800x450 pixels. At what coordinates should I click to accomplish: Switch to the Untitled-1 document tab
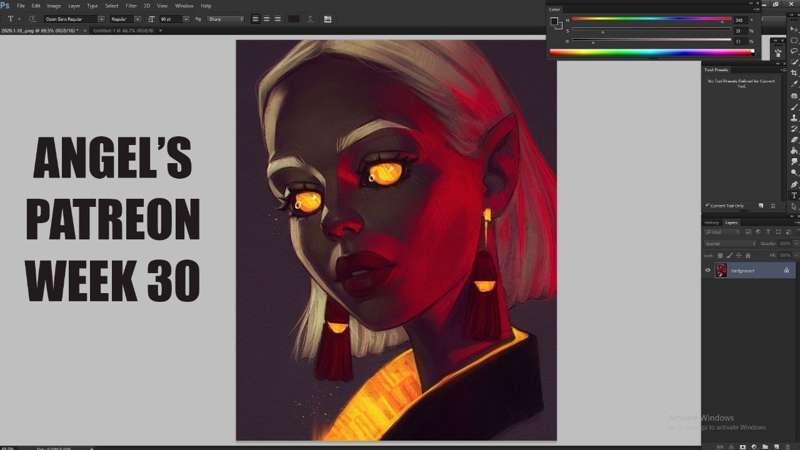[x=122, y=31]
